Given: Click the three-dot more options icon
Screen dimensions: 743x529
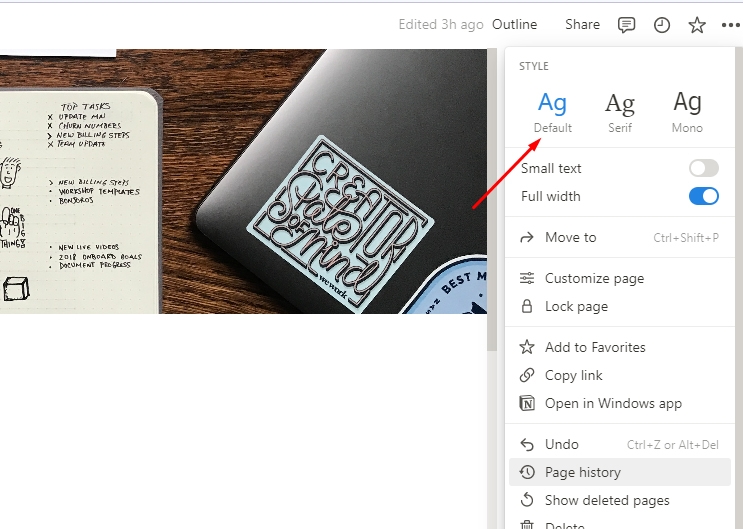Looking at the screenshot, I should click(x=730, y=25).
